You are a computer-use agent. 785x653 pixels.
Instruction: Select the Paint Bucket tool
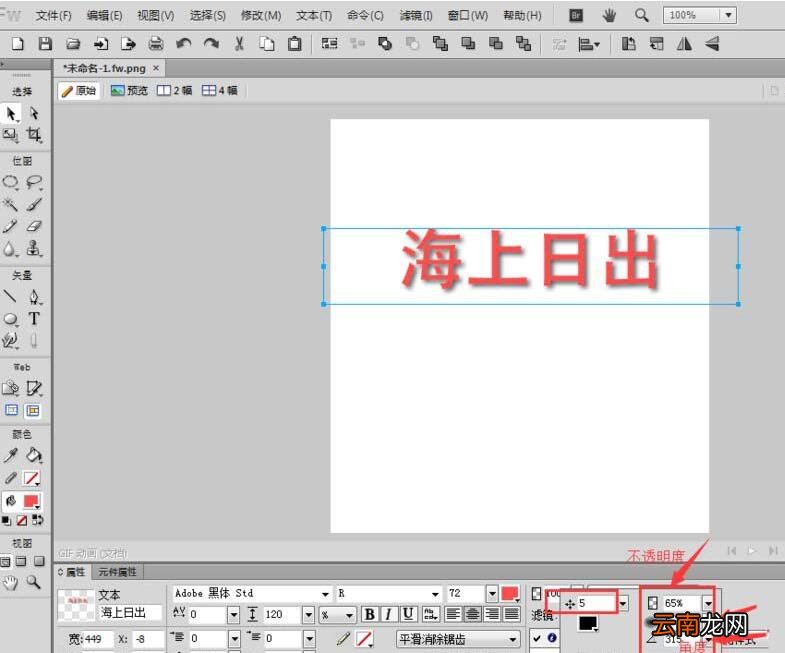pyautogui.click(x=34, y=455)
